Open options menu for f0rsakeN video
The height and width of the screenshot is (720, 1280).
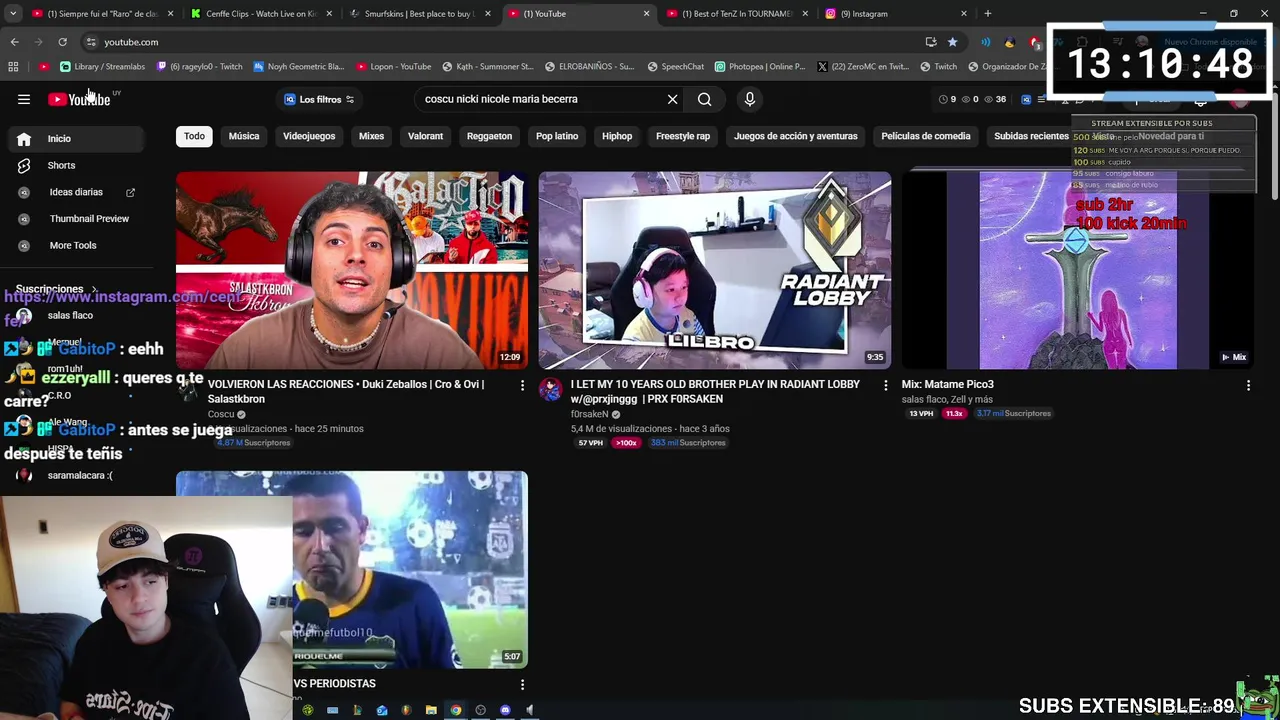coord(885,385)
